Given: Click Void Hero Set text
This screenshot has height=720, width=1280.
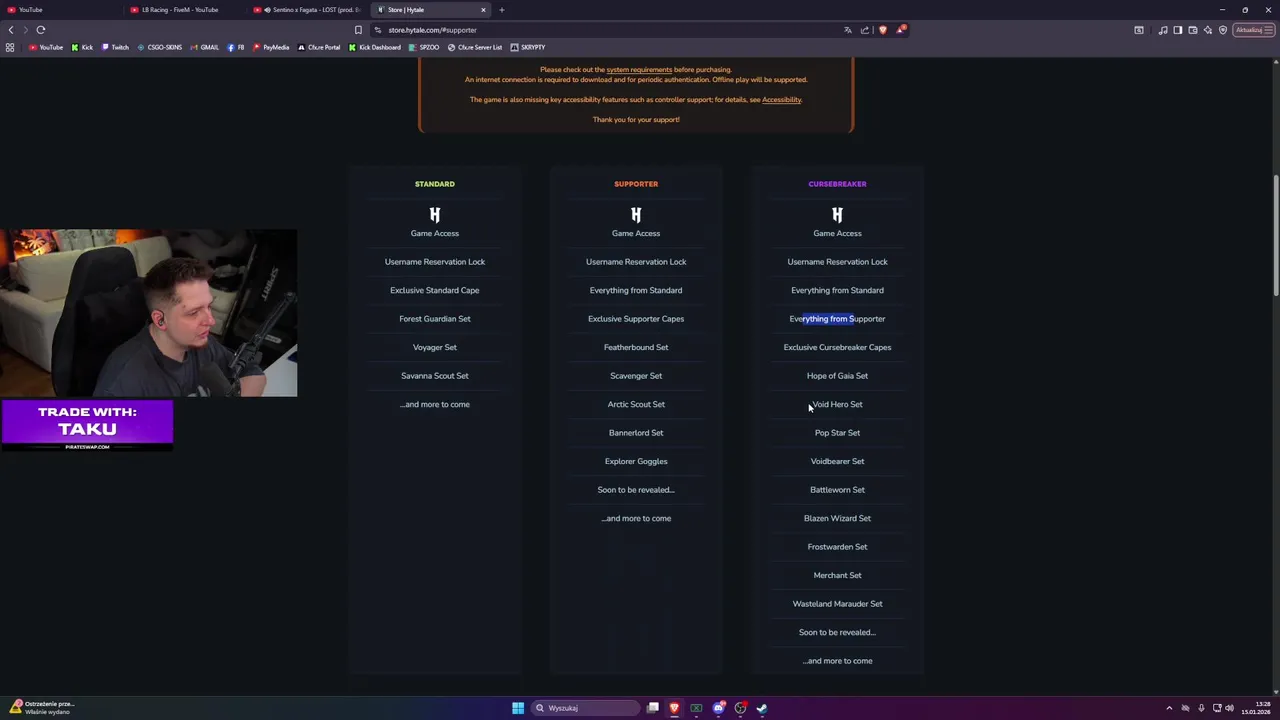Looking at the screenshot, I should [837, 404].
